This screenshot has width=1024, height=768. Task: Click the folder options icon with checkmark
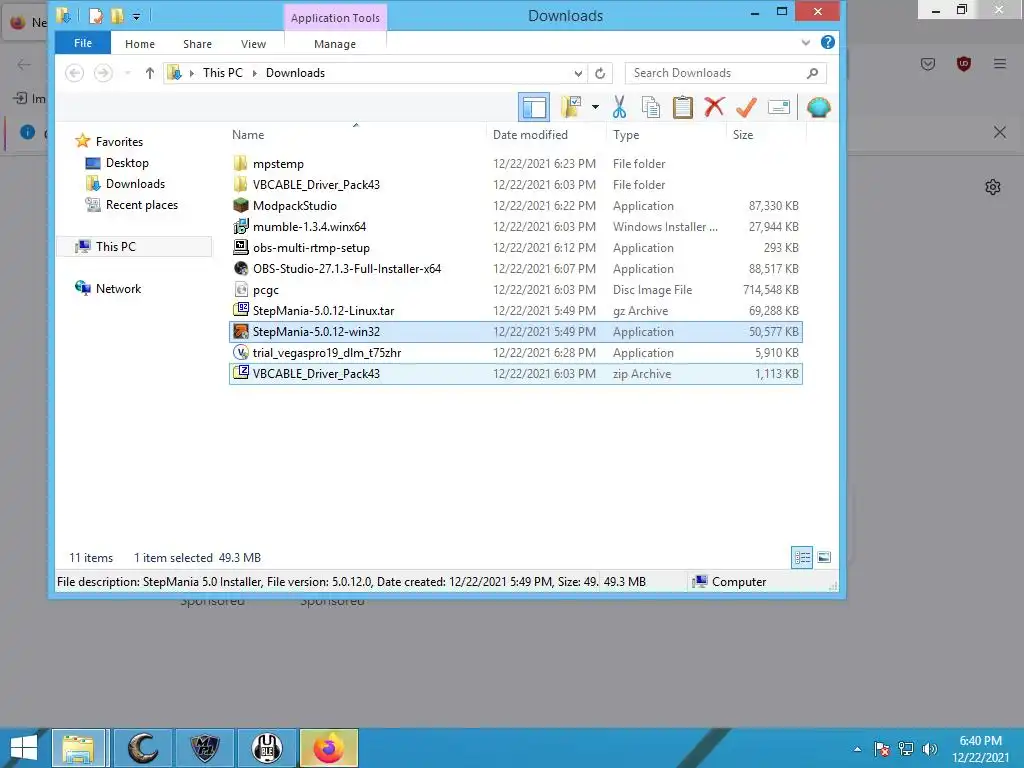point(571,107)
